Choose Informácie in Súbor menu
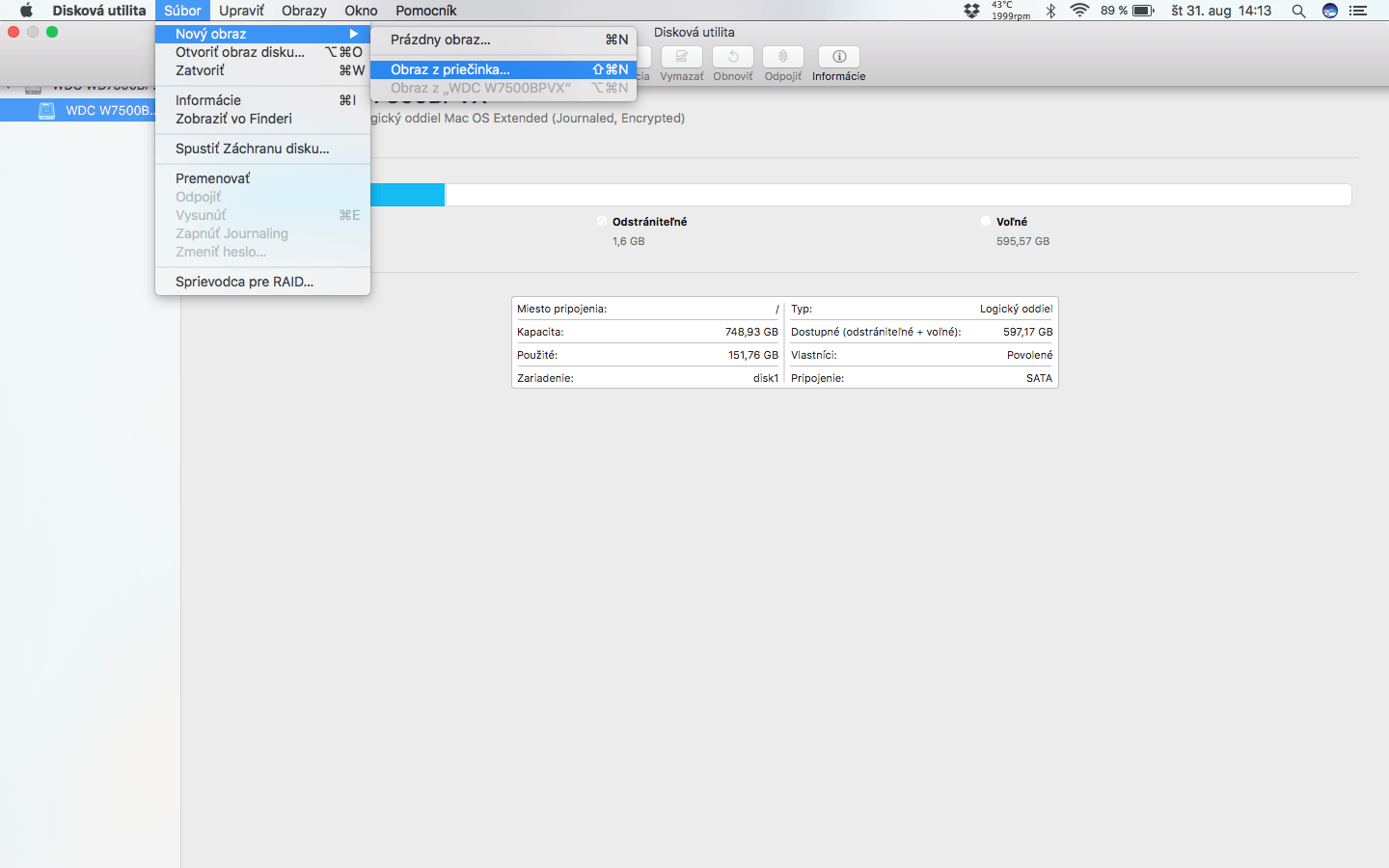Image resolution: width=1389 pixels, height=868 pixels. point(262,100)
